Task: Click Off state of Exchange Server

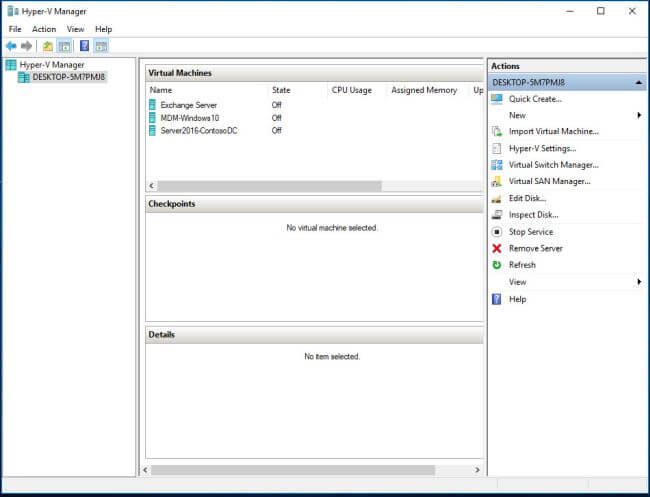Action: click(x=276, y=105)
